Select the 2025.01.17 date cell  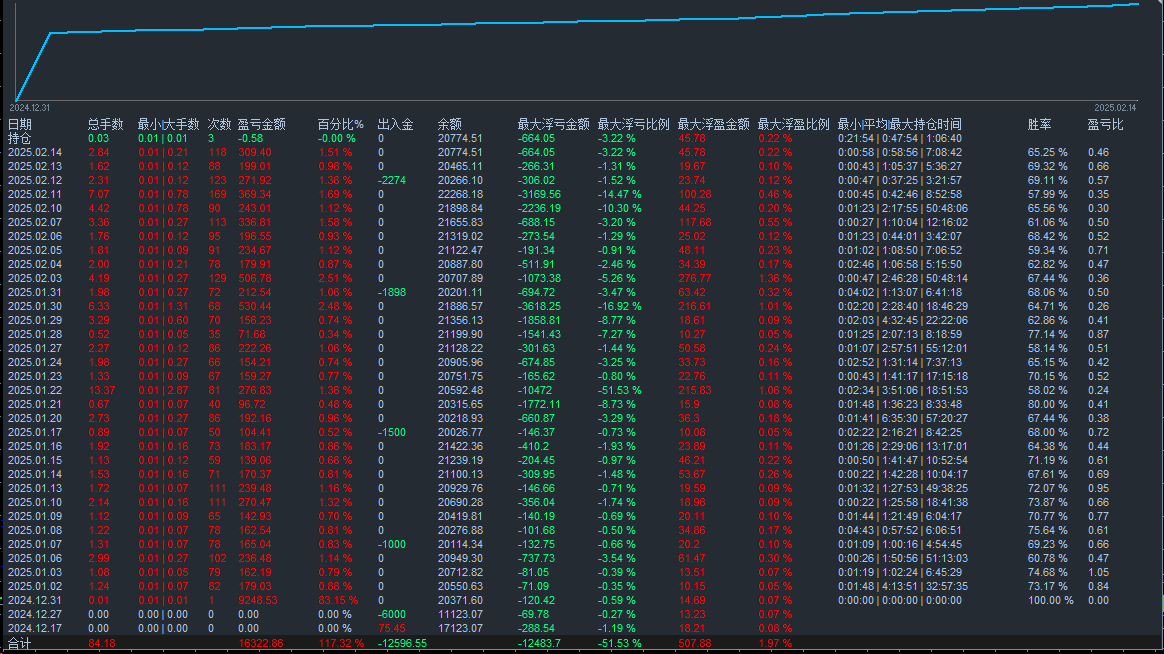pyautogui.click(x=35, y=432)
